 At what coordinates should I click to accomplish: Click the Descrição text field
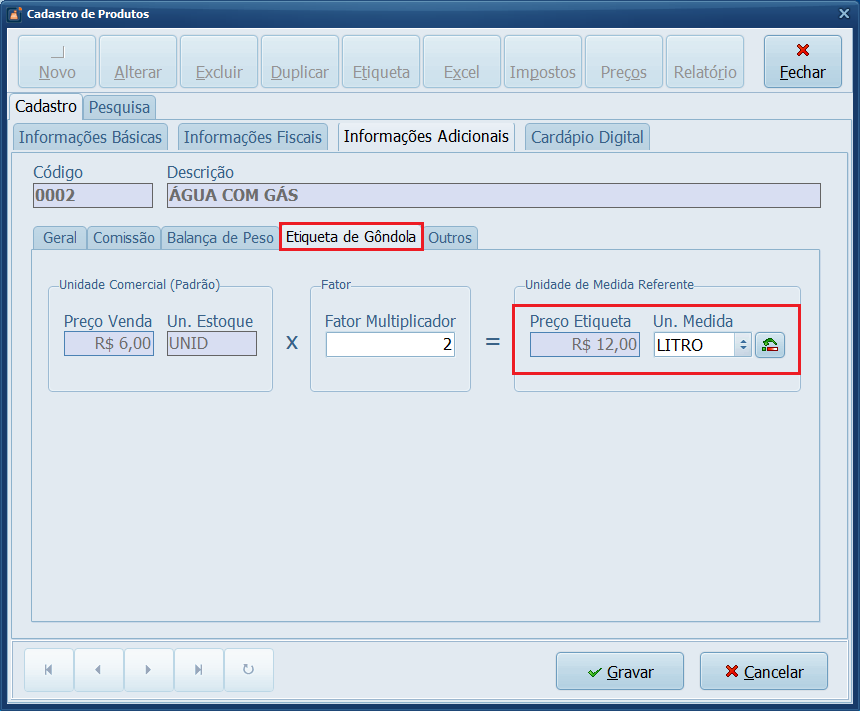(493, 196)
